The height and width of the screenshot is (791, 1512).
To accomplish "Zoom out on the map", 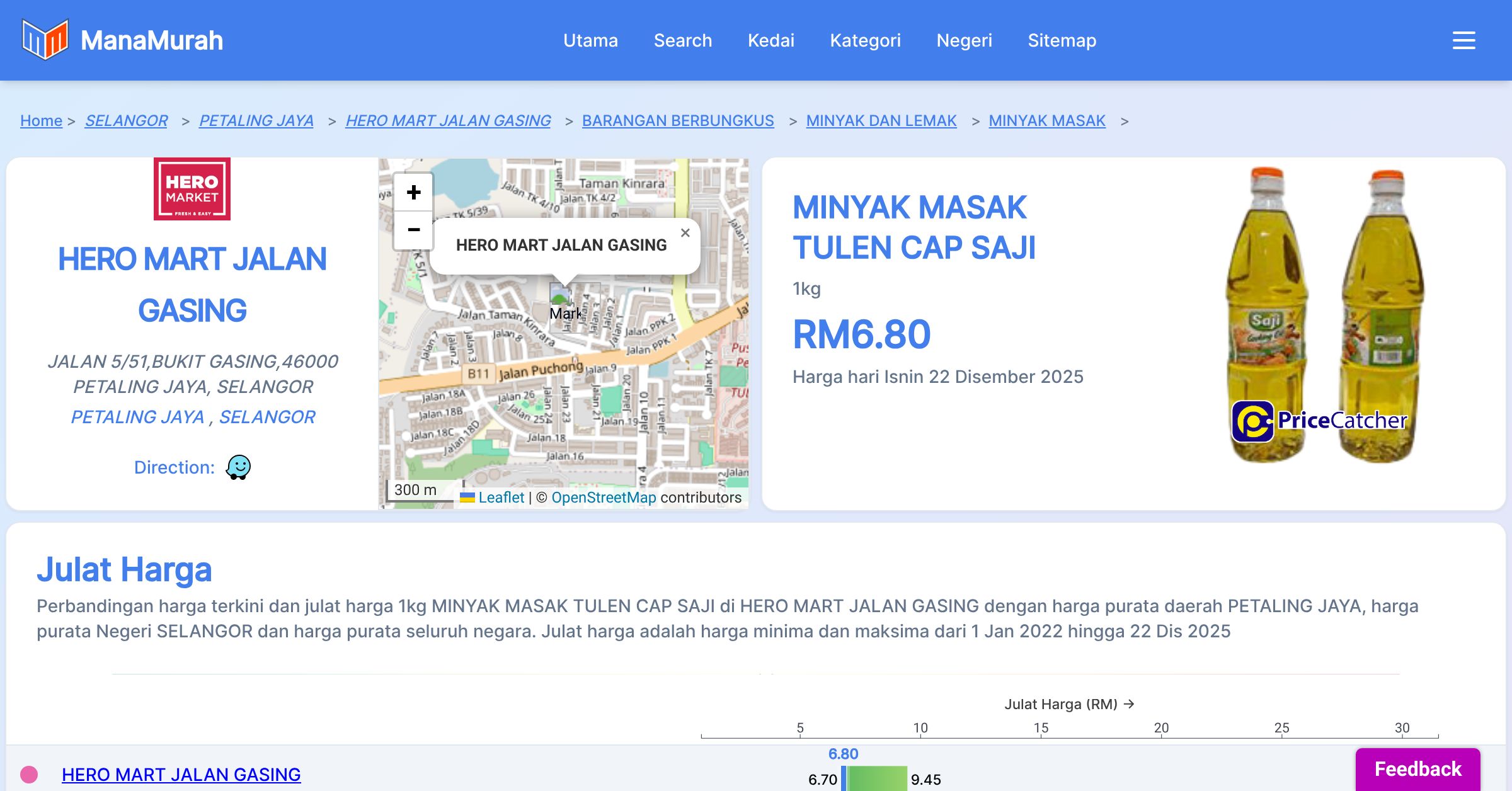I will coord(413,230).
